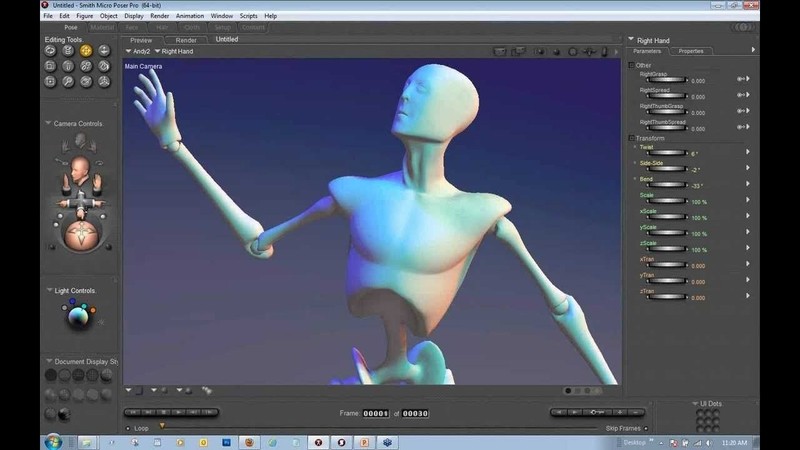Activate the highlighted Translate/Pull tool
Screen dimensions: 800x450
tap(86, 50)
